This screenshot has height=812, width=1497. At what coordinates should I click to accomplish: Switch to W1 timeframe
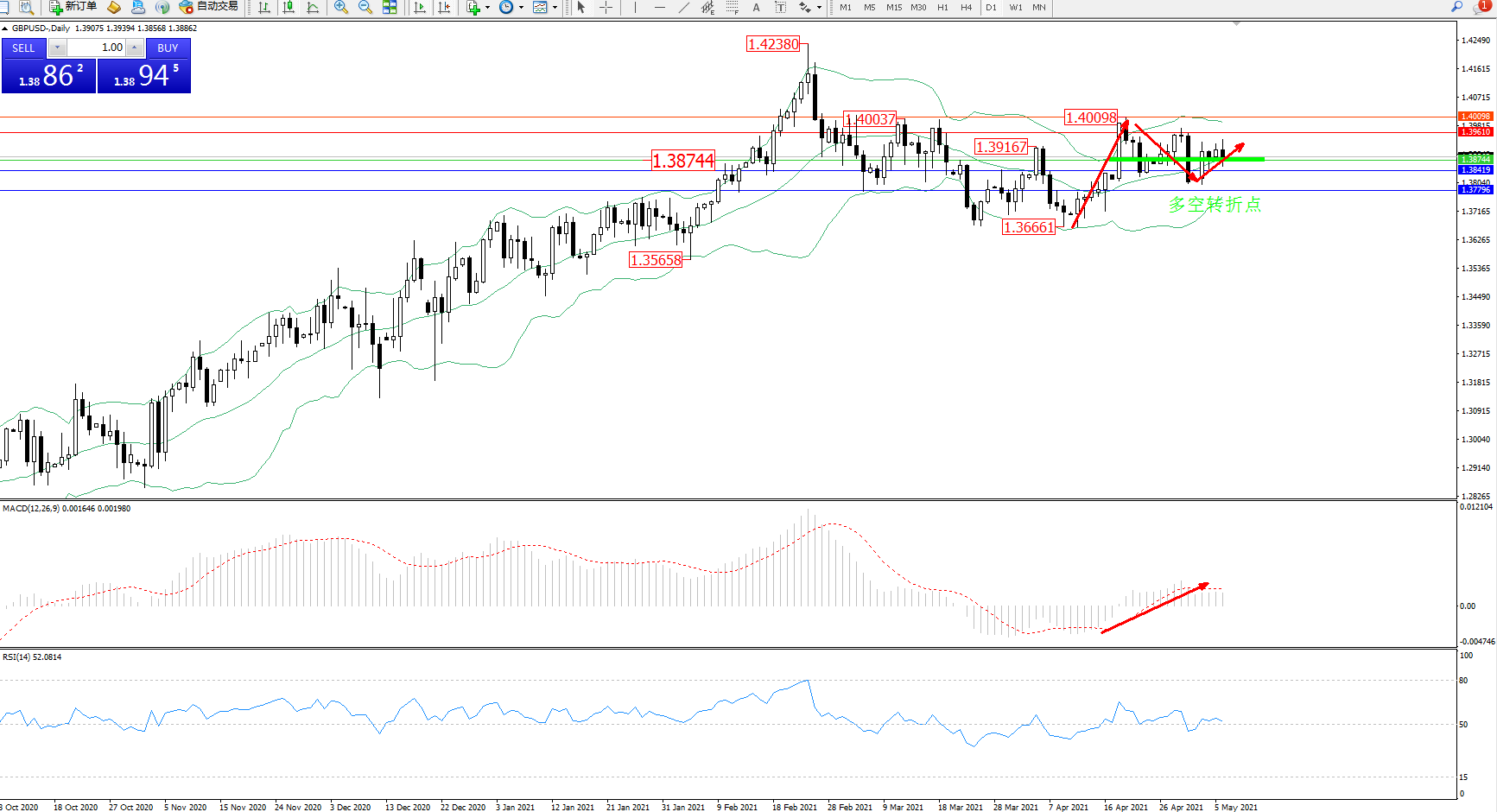[x=1016, y=7]
